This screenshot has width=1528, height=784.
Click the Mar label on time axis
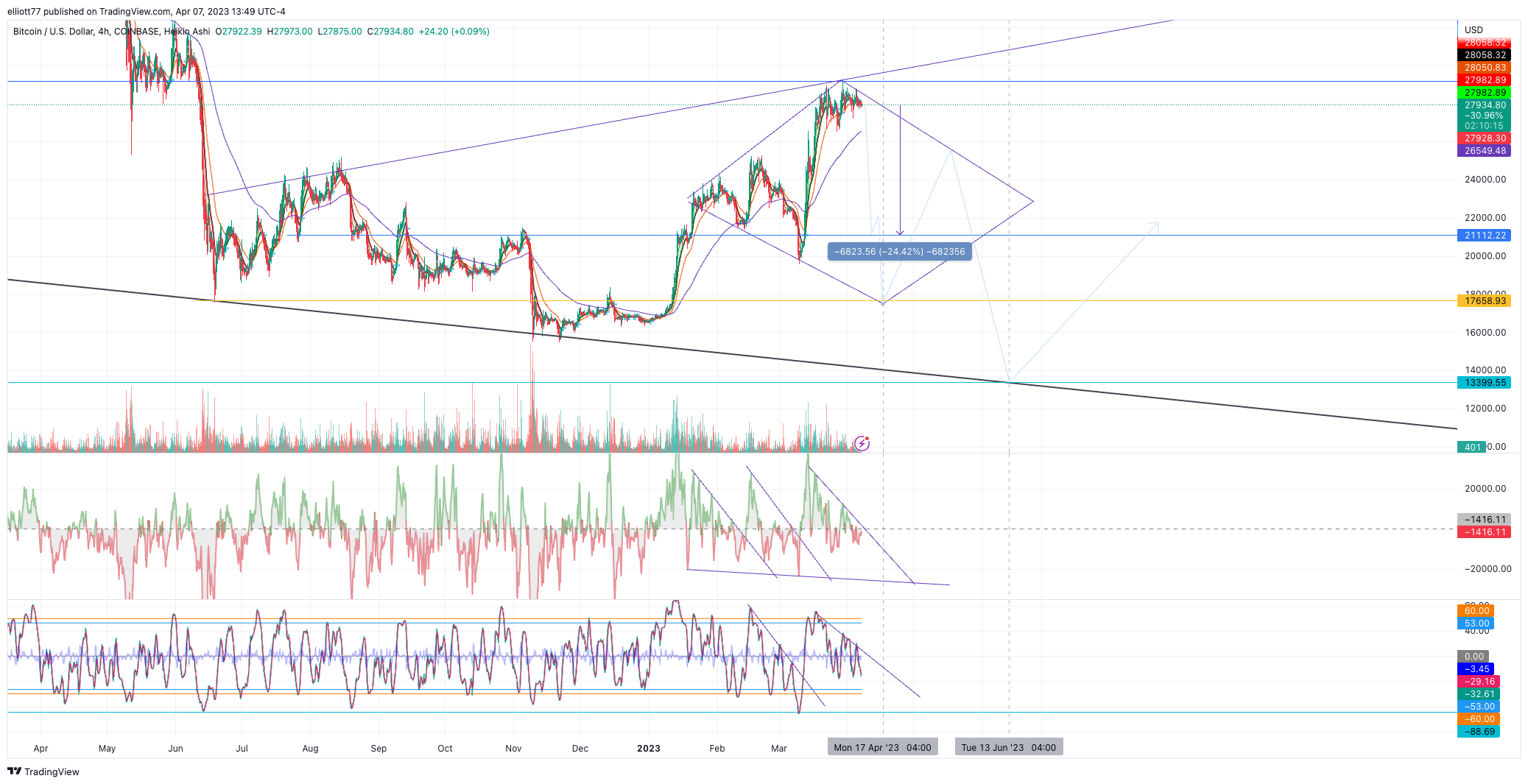(779, 749)
